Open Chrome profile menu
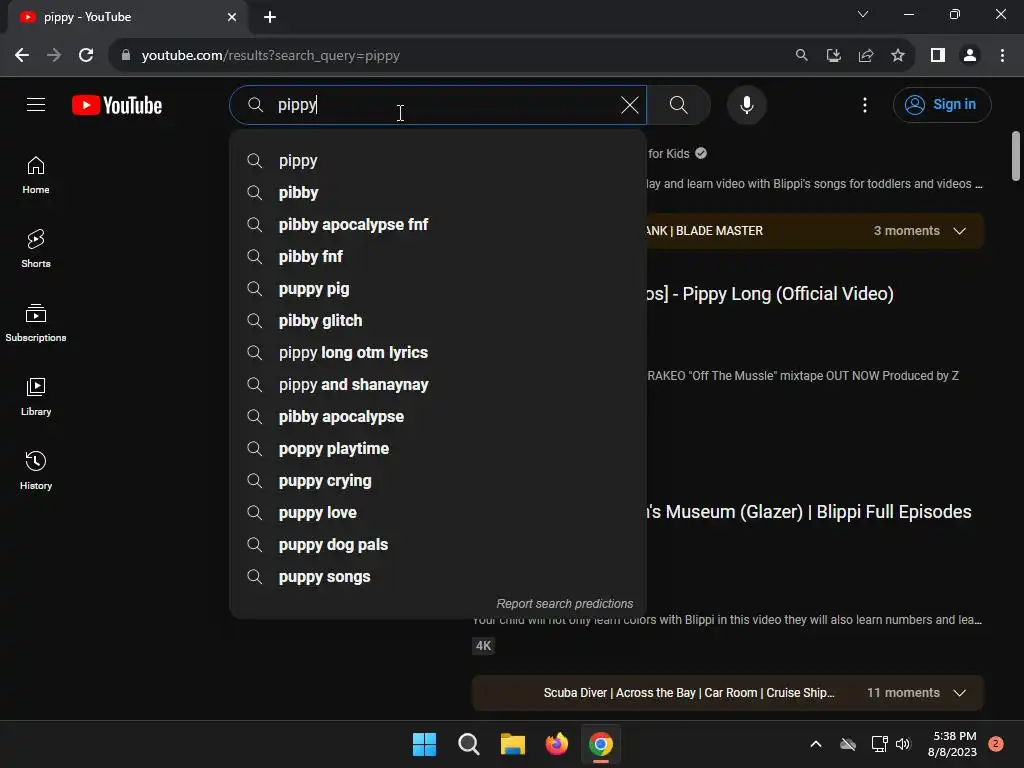 [x=970, y=56]
